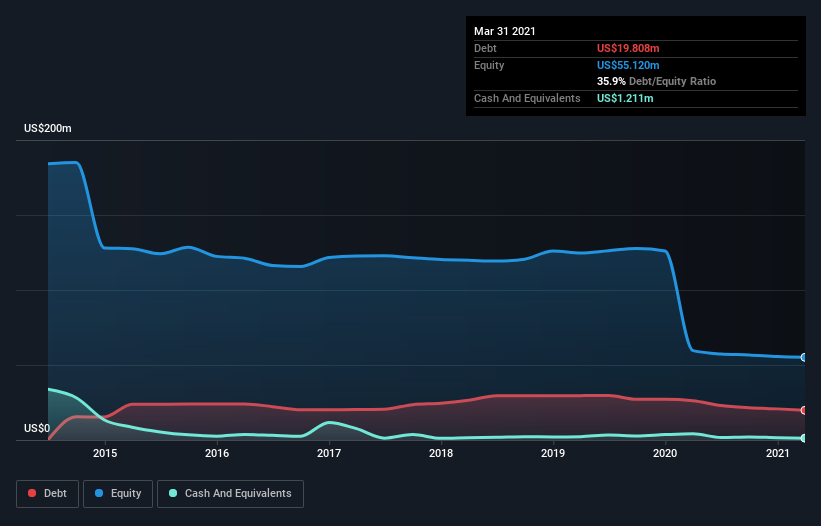Click the US$55.120m equity value
821x526 pixels.
click(628, 65)
